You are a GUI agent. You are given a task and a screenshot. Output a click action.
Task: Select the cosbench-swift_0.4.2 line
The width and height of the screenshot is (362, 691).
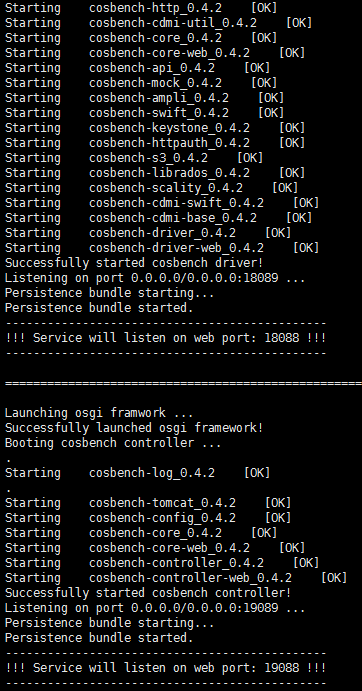click(144, 113)
